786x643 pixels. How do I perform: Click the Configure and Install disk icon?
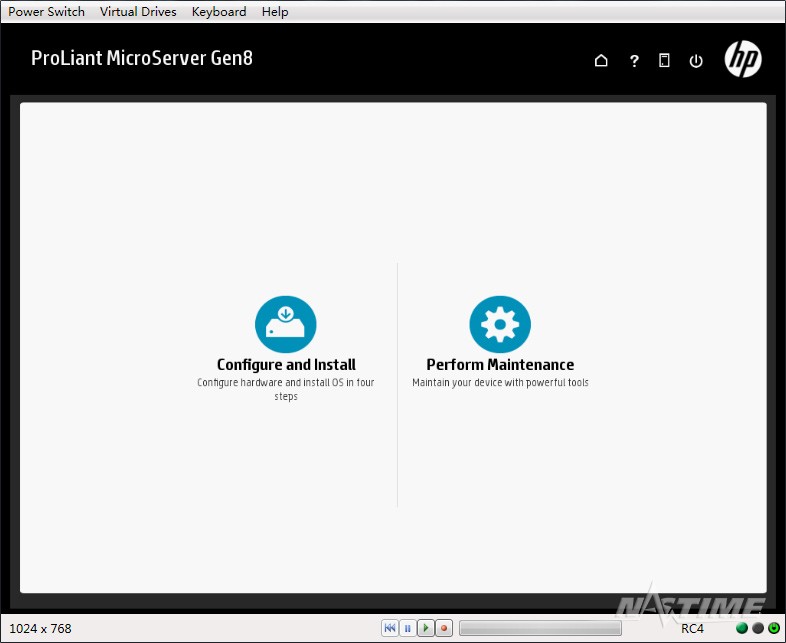coord(286,324)
